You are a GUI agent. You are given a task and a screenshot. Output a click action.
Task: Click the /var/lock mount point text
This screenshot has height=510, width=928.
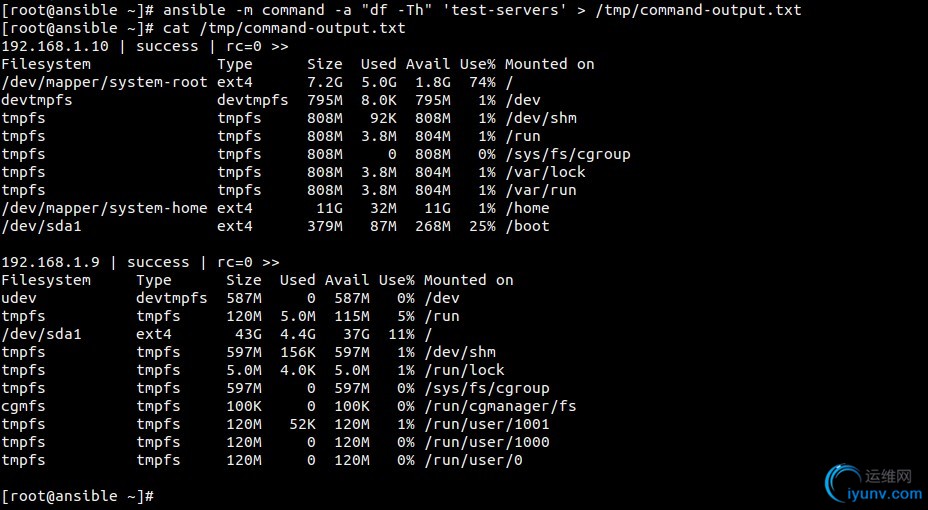click(x=545, y=172)
